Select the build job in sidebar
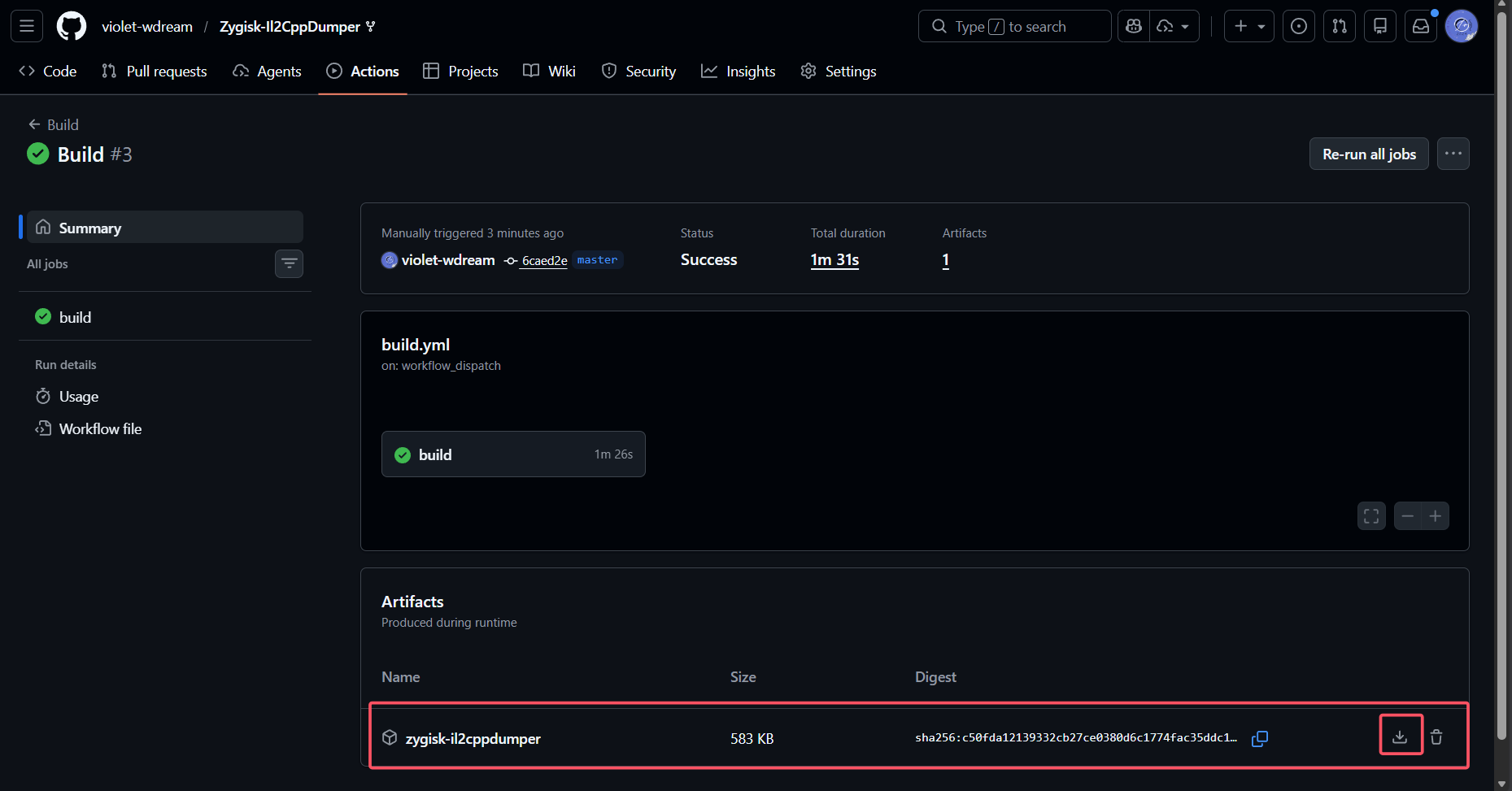This screenshot has width=1512, height=791. 165,317
